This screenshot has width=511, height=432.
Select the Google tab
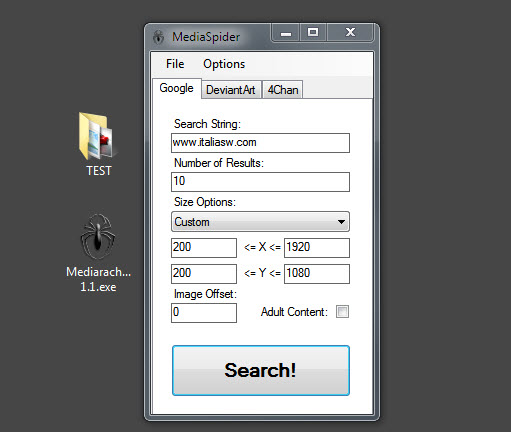[177, 88]
